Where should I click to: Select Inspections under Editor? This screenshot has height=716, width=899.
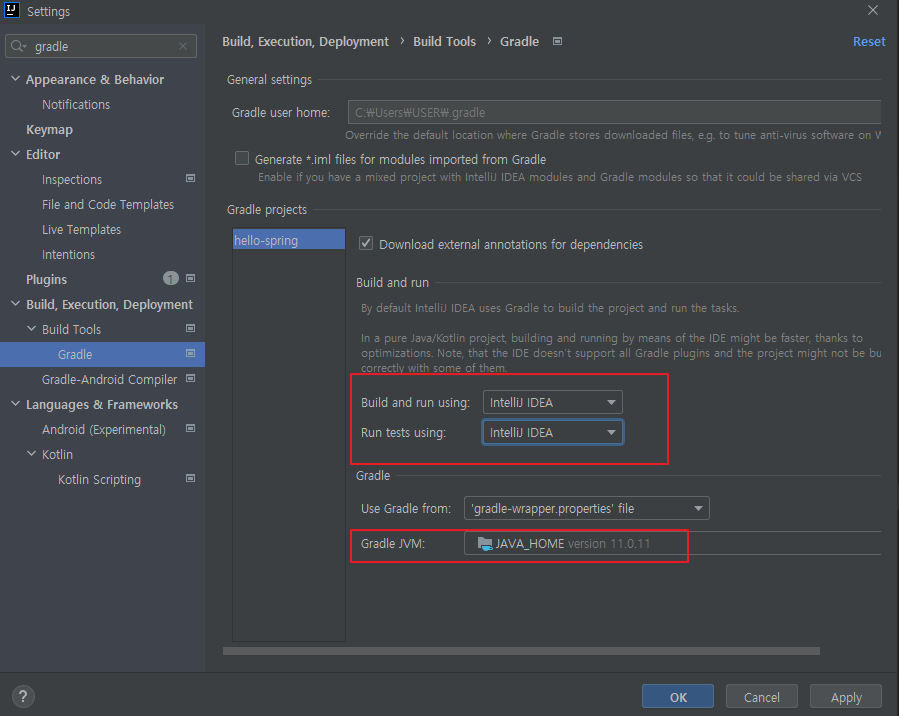[72, 179]
